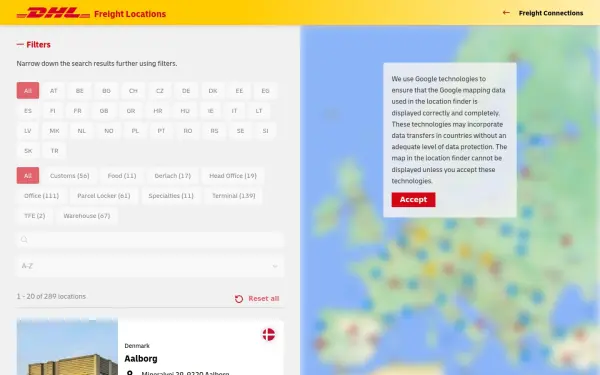Click the map pin beside Aalborg address

pyautogui.click(x=130, y=373)
